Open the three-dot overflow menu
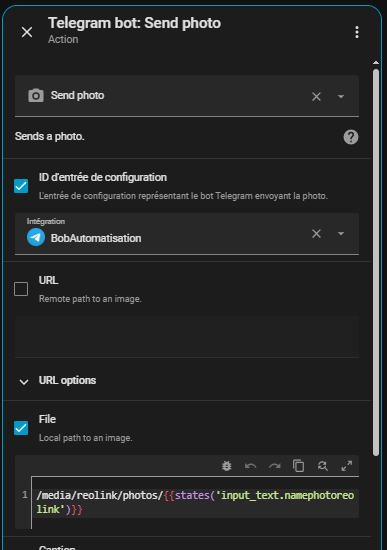Image resolution: width=387 pixels, height=550 pixels. point(357,32)
